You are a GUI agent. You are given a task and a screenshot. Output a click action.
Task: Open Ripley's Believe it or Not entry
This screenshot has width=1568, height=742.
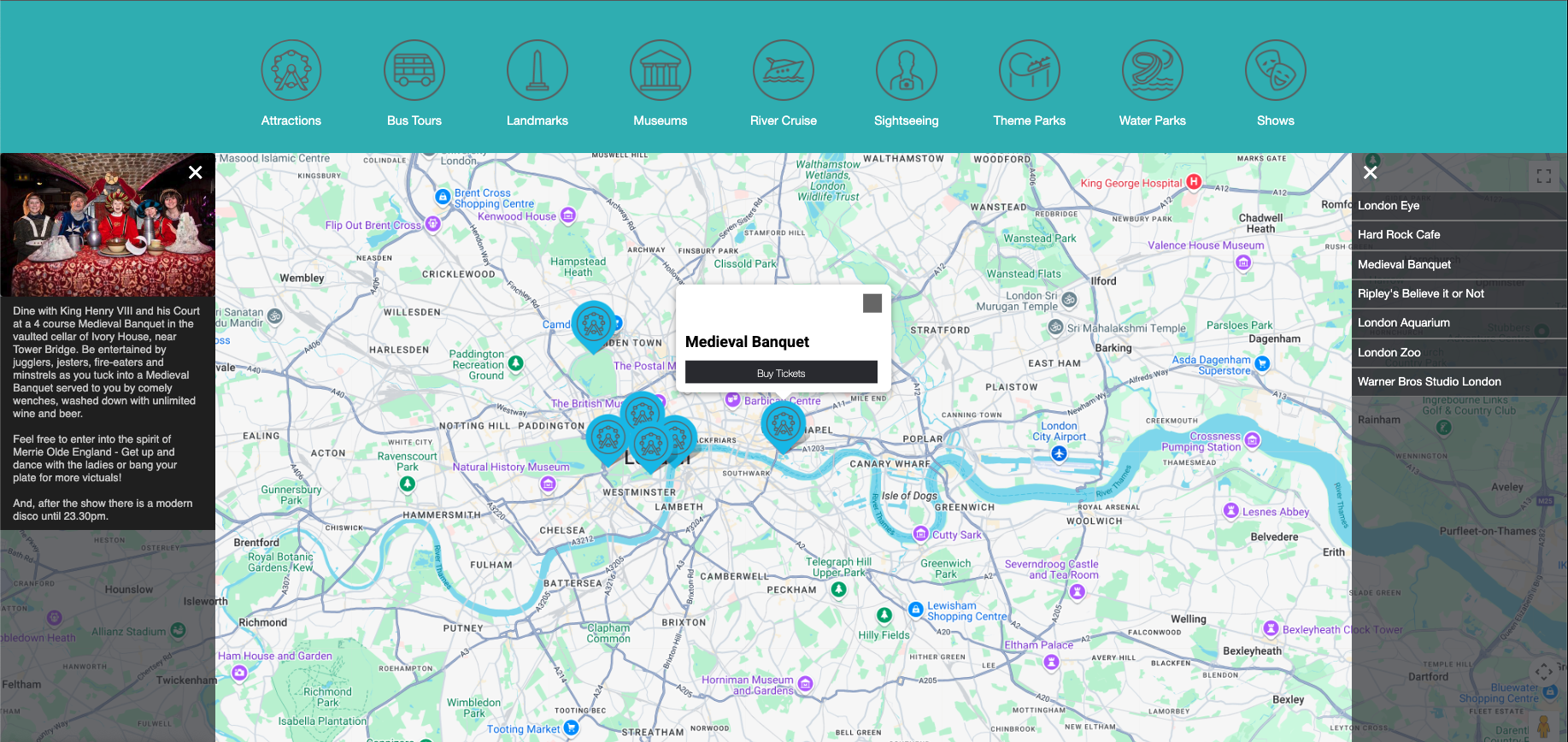(1459, 293)
